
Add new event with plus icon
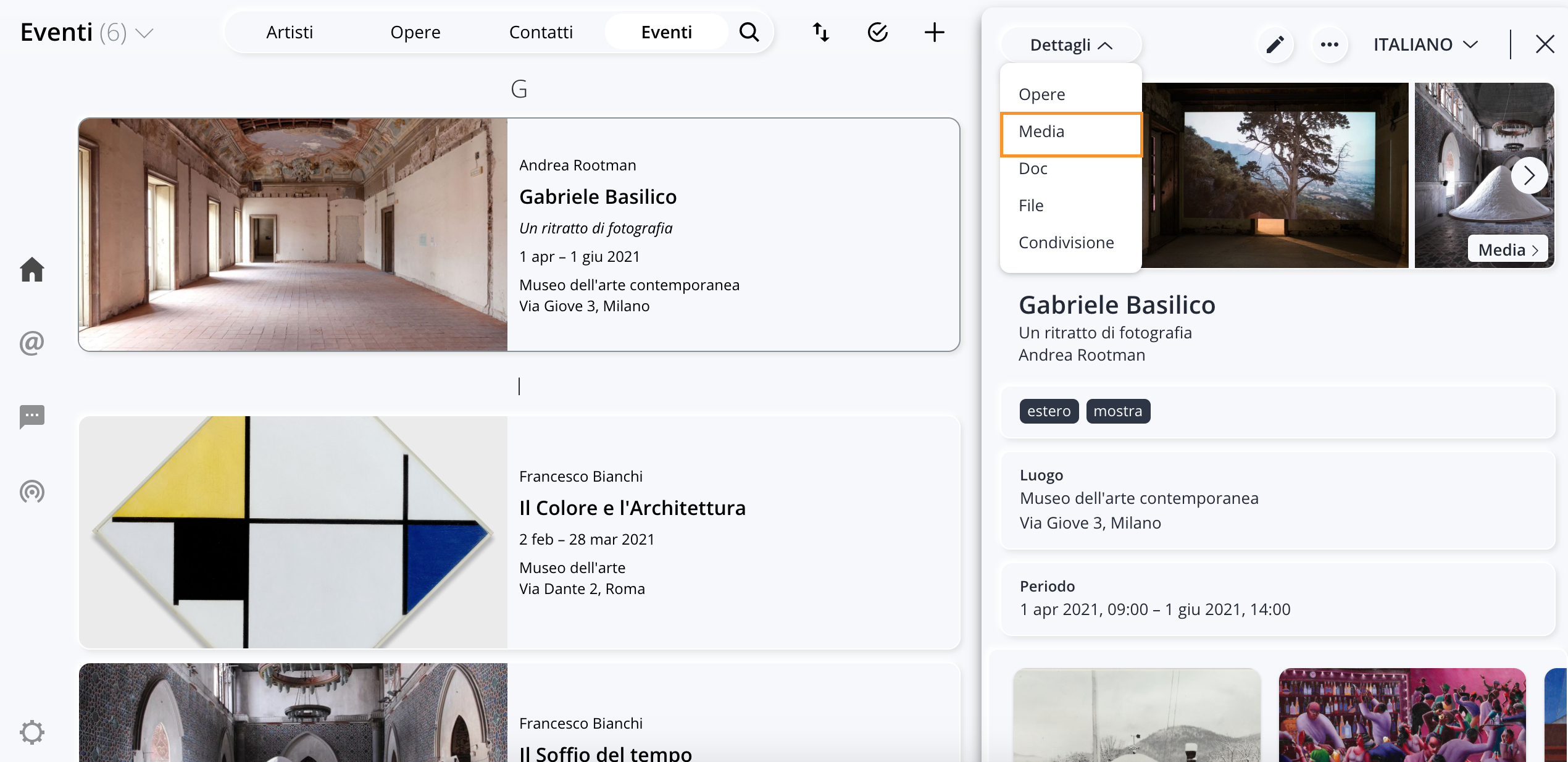tap(934, 32)
